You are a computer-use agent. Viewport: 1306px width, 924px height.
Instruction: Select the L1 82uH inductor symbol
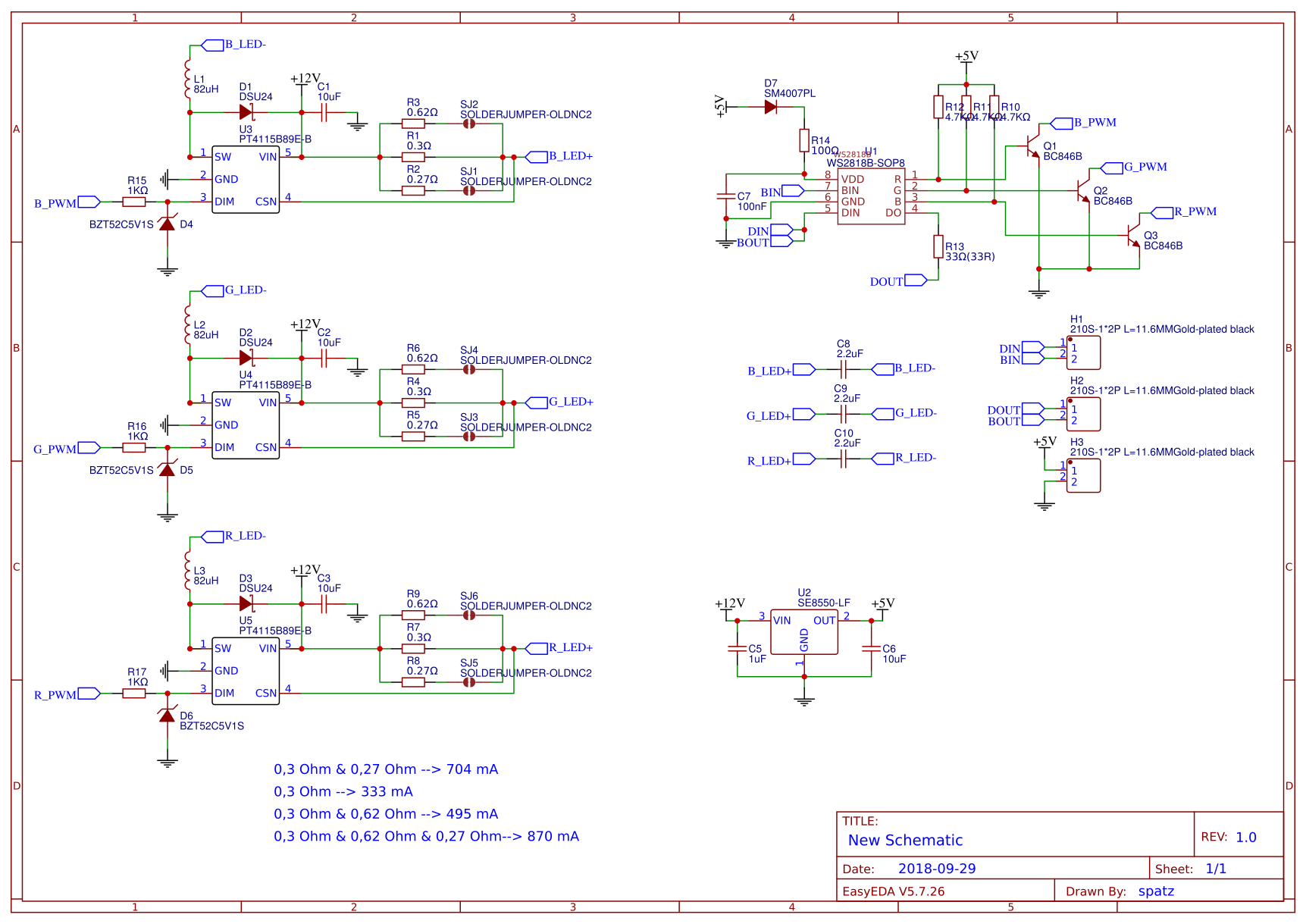(x=187, y=80)
